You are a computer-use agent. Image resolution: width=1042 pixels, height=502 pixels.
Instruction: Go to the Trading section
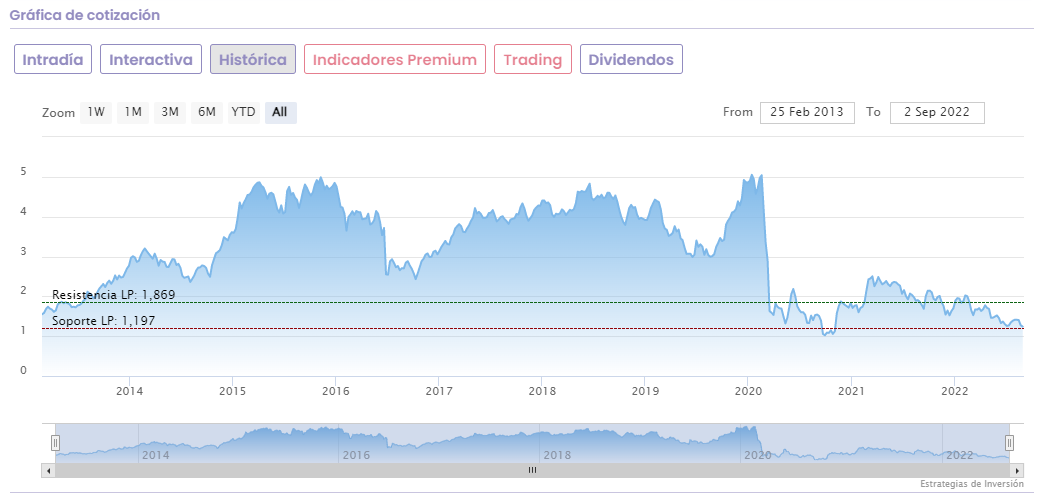point(533,59)
